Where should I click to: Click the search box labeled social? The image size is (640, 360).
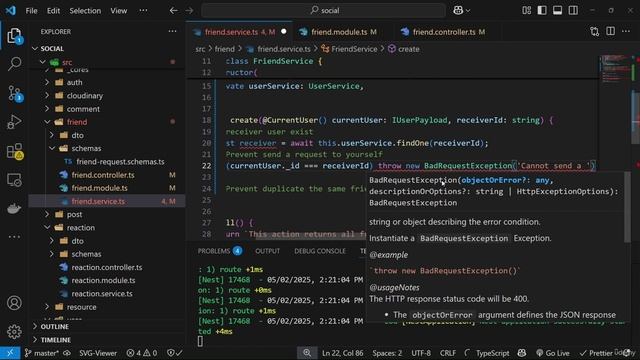pos(323,11)
